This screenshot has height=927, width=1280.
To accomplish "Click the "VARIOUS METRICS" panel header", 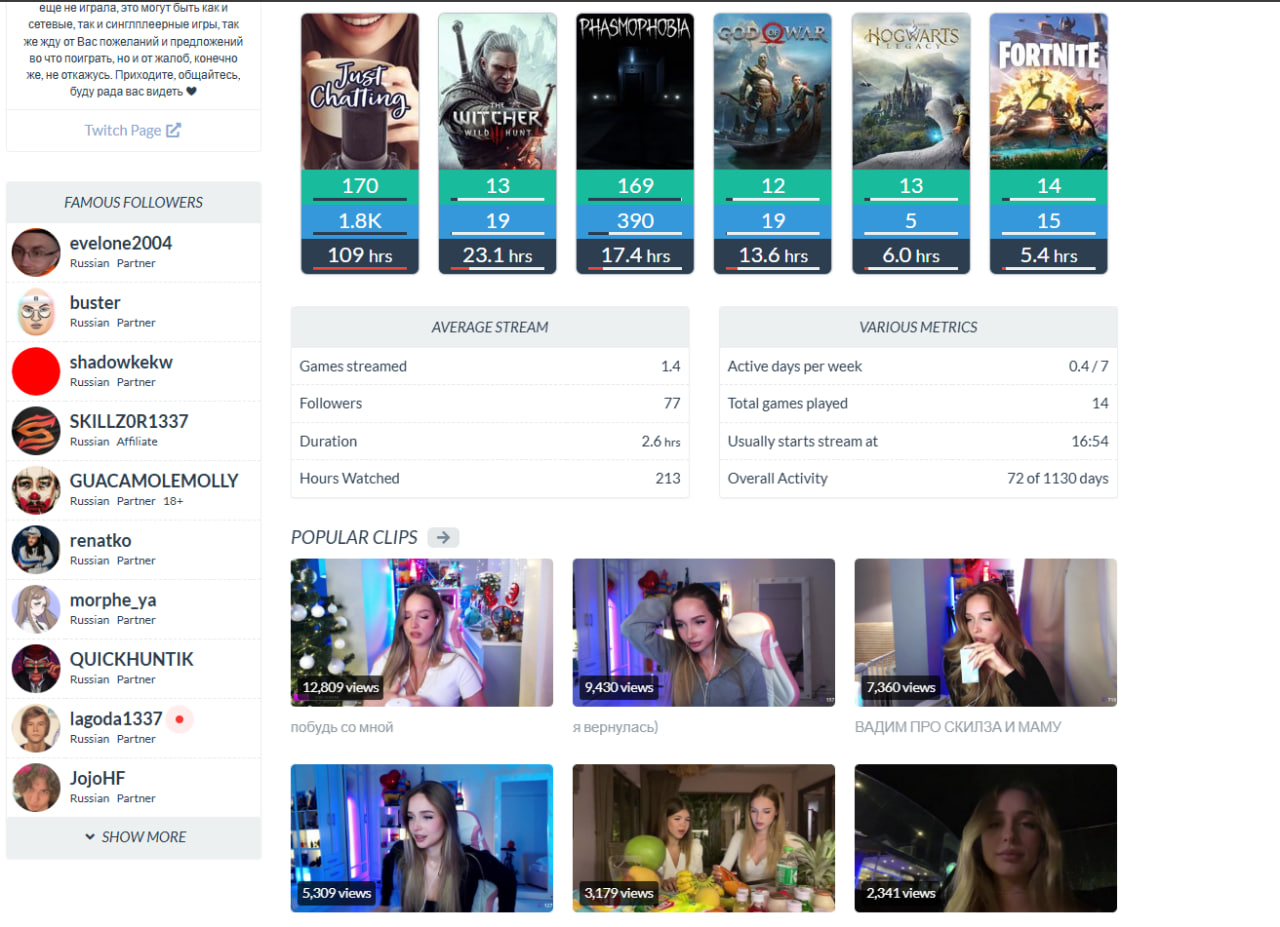I will [x=918, y=327].
